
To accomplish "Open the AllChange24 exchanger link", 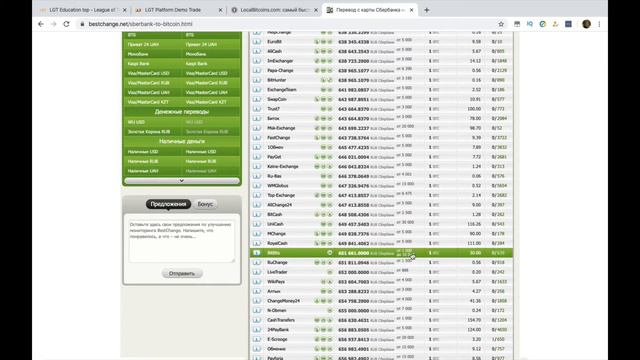I will (280, 205).
